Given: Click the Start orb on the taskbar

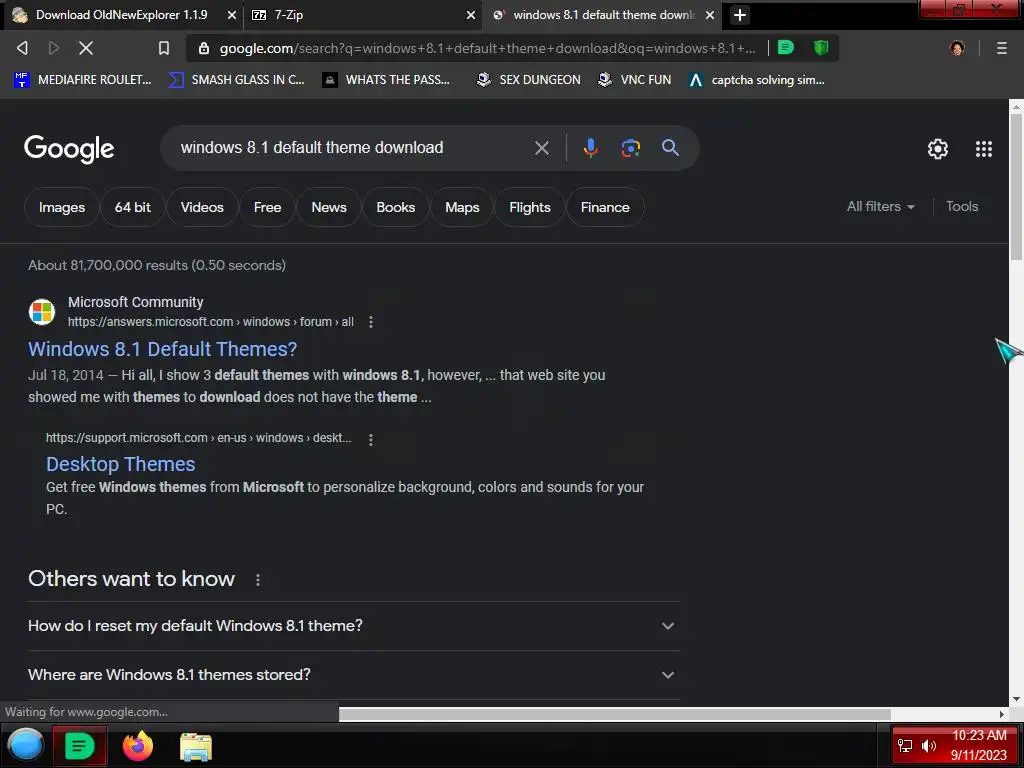Looking at the screenshot, I should (x=26, y=746).
